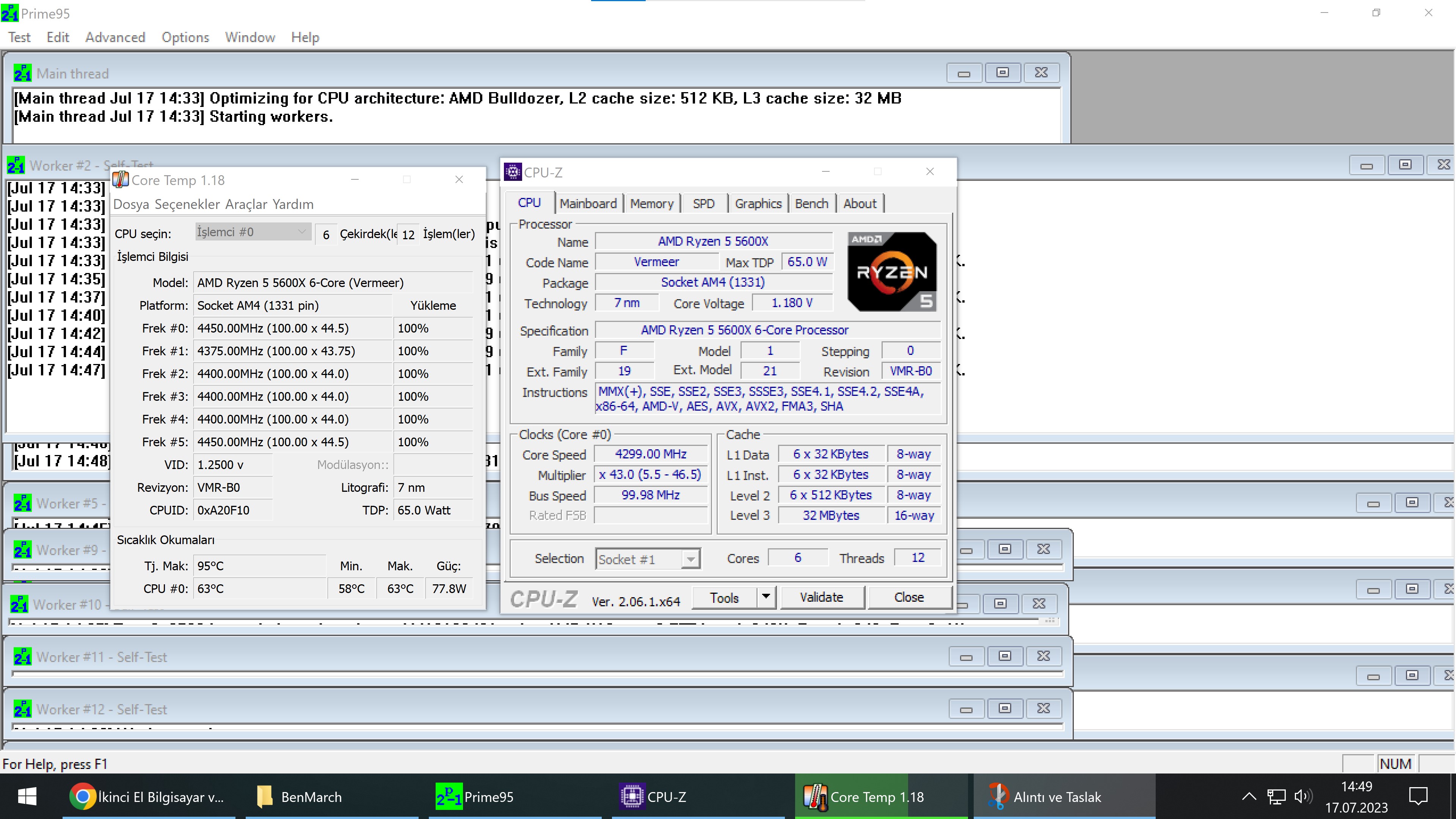Click the Frek #0 value 4450.00MHz in Core Temp
1456x819 pixels.
click(x=292, y=328)
